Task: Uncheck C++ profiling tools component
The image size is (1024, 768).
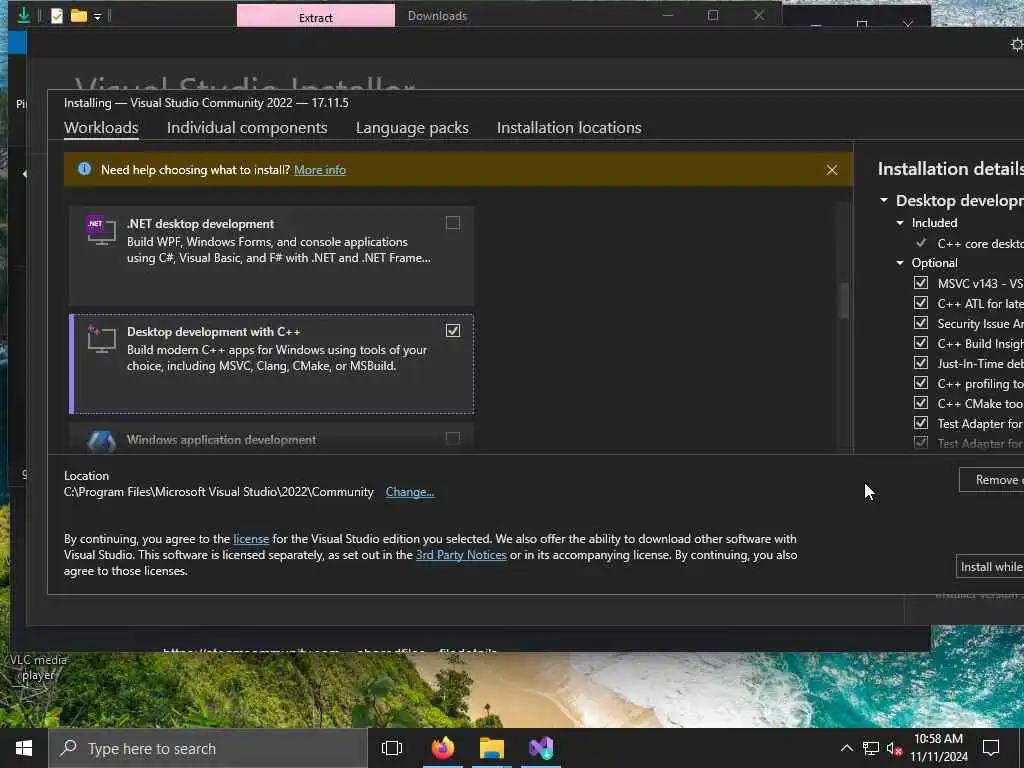Action: point(921,383)
